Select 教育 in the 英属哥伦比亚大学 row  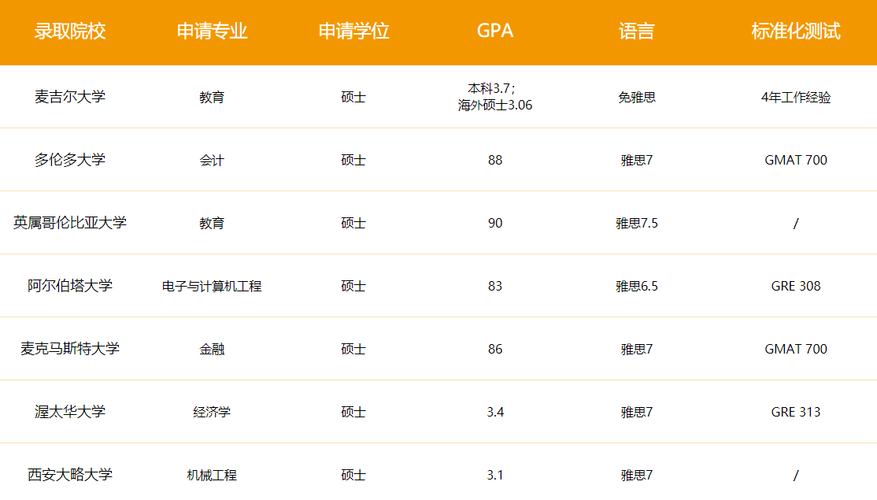coord(212,223)
